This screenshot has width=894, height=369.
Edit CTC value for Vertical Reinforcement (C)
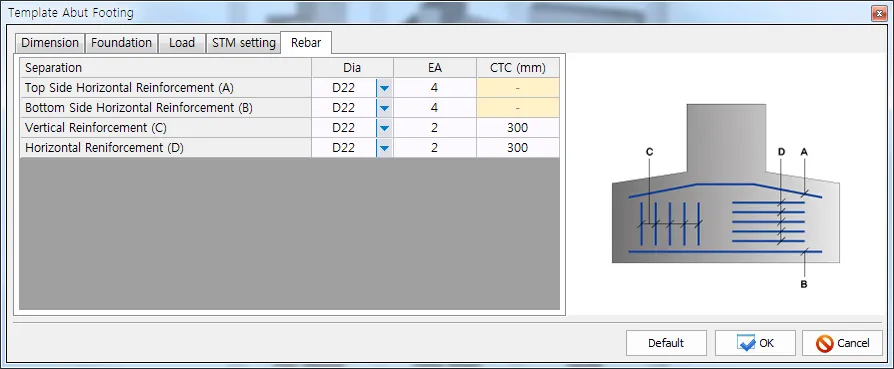(x=518, y=128)
